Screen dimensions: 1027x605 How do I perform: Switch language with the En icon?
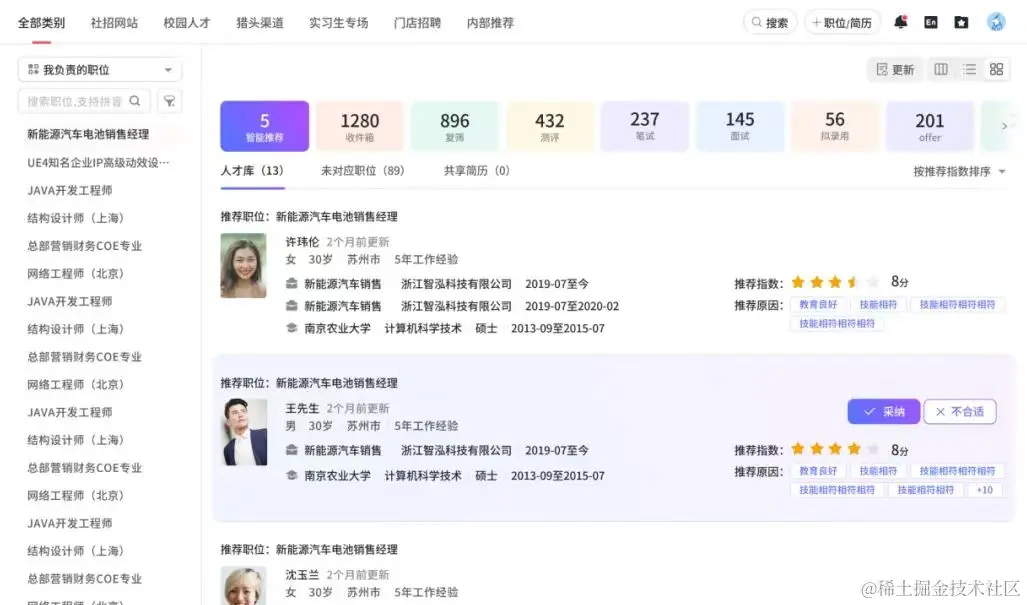pos(931,22)
